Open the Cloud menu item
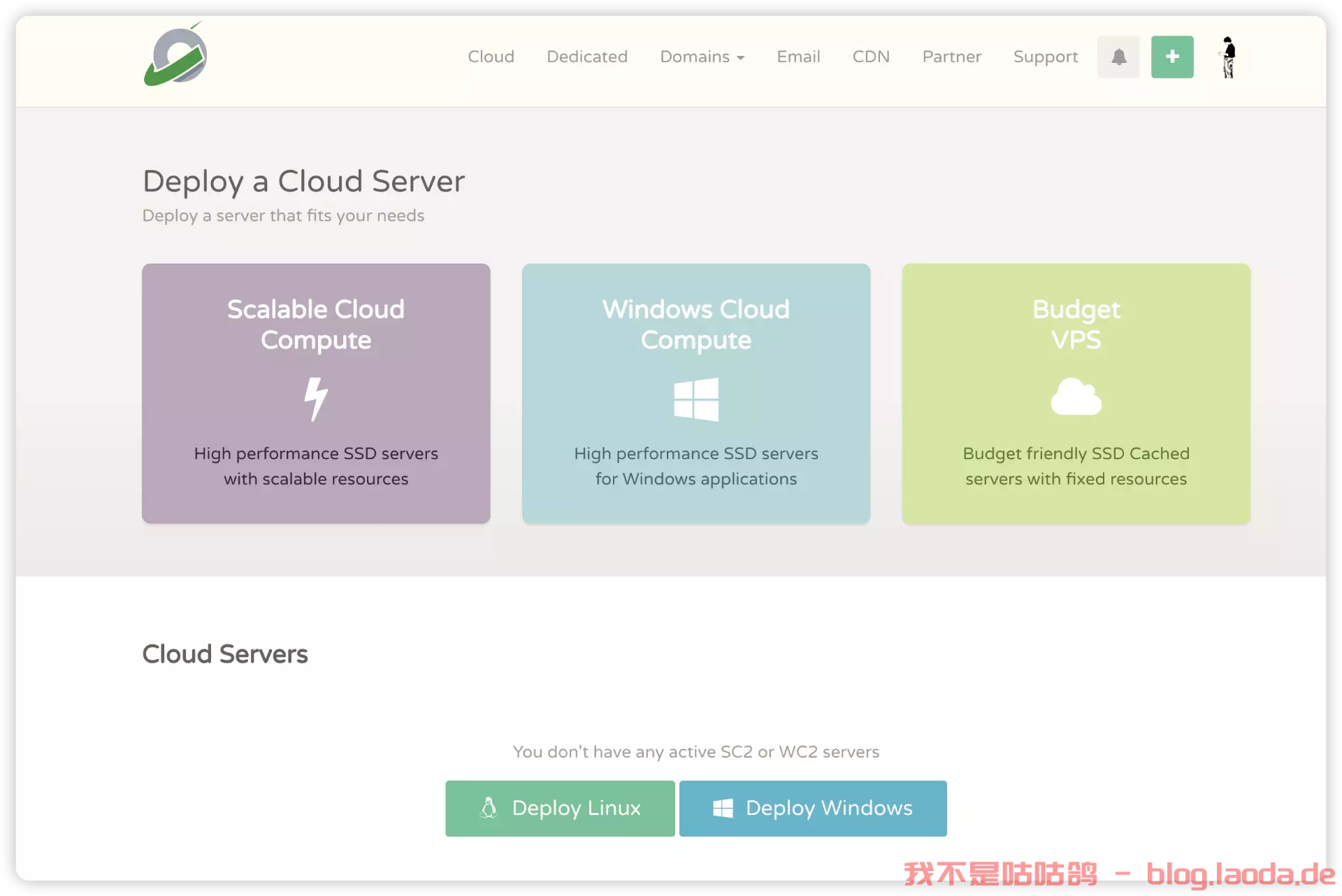This screenshot has height=896, width=1342. click(491, 57)
